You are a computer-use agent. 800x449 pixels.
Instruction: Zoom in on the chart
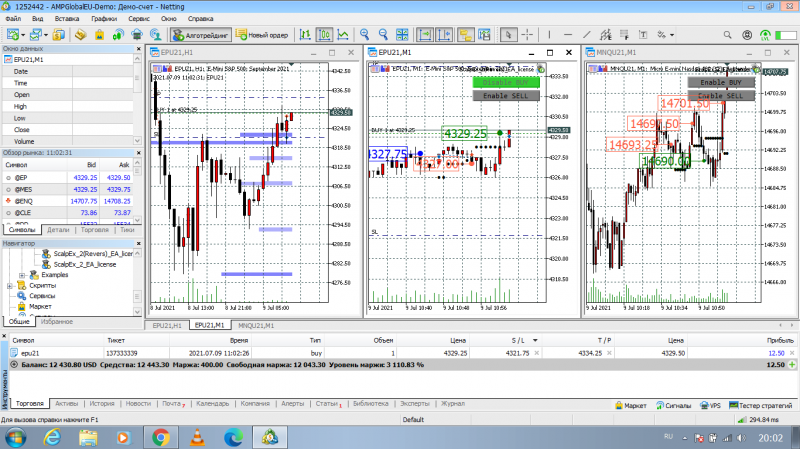pos(364,35)
